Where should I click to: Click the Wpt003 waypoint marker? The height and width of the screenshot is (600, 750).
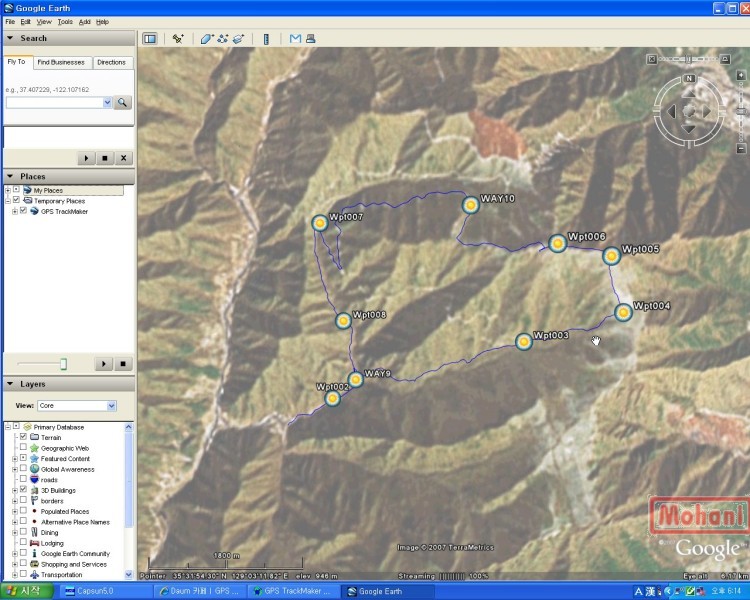pyautogui.click(x=524, y=342)
